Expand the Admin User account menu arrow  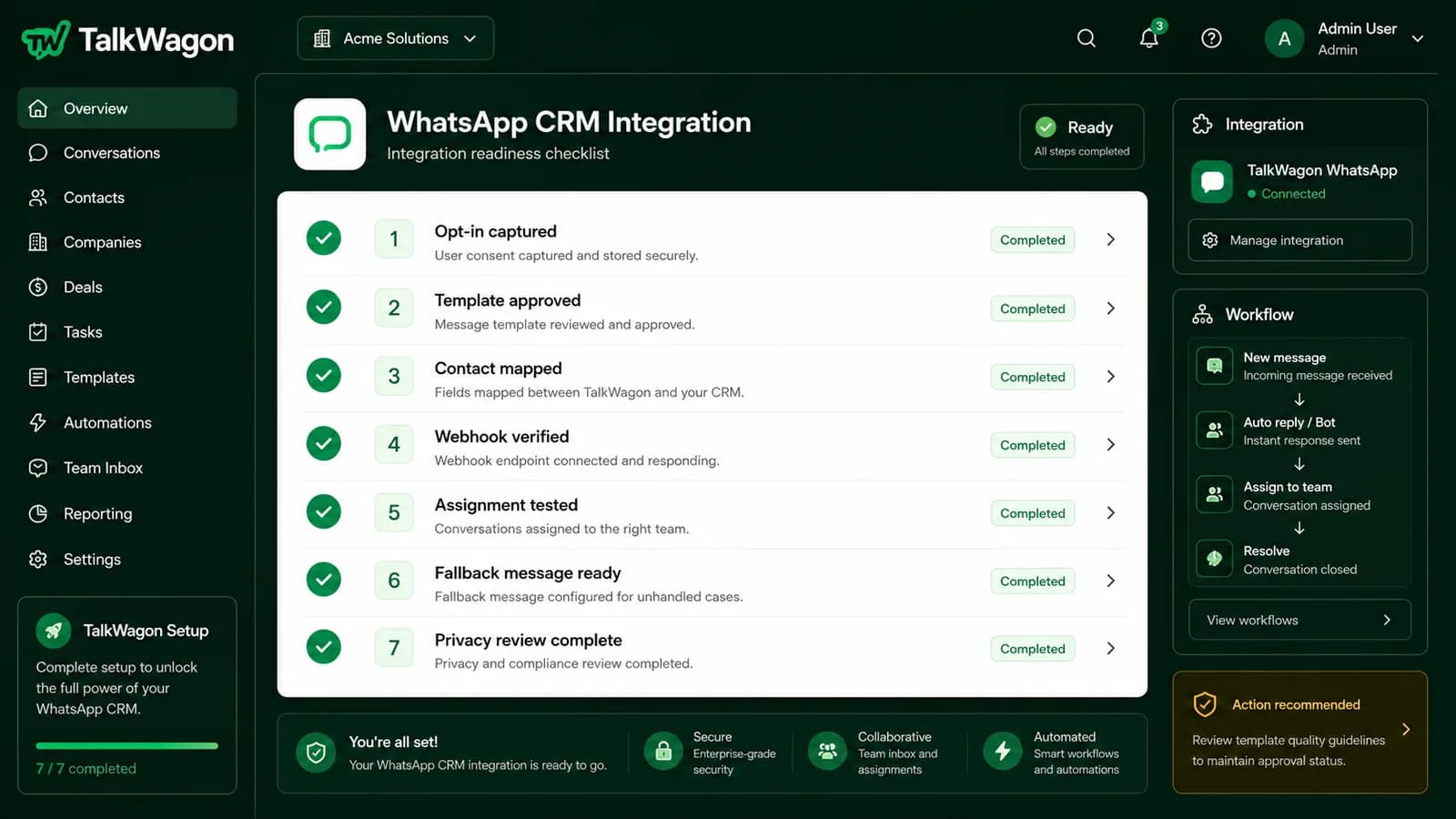(x=1417, y=38)
